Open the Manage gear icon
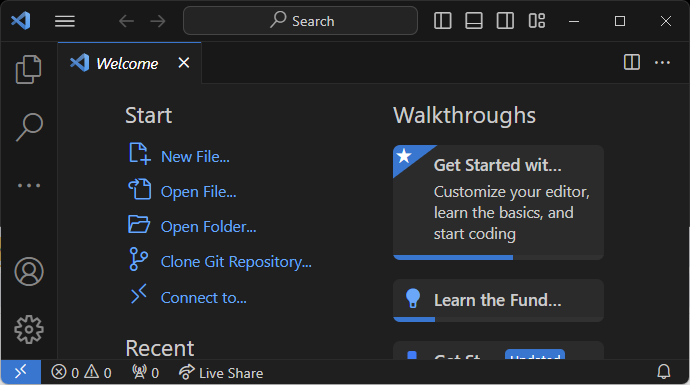Screen dimensions: 690x385 coord(29,329)
